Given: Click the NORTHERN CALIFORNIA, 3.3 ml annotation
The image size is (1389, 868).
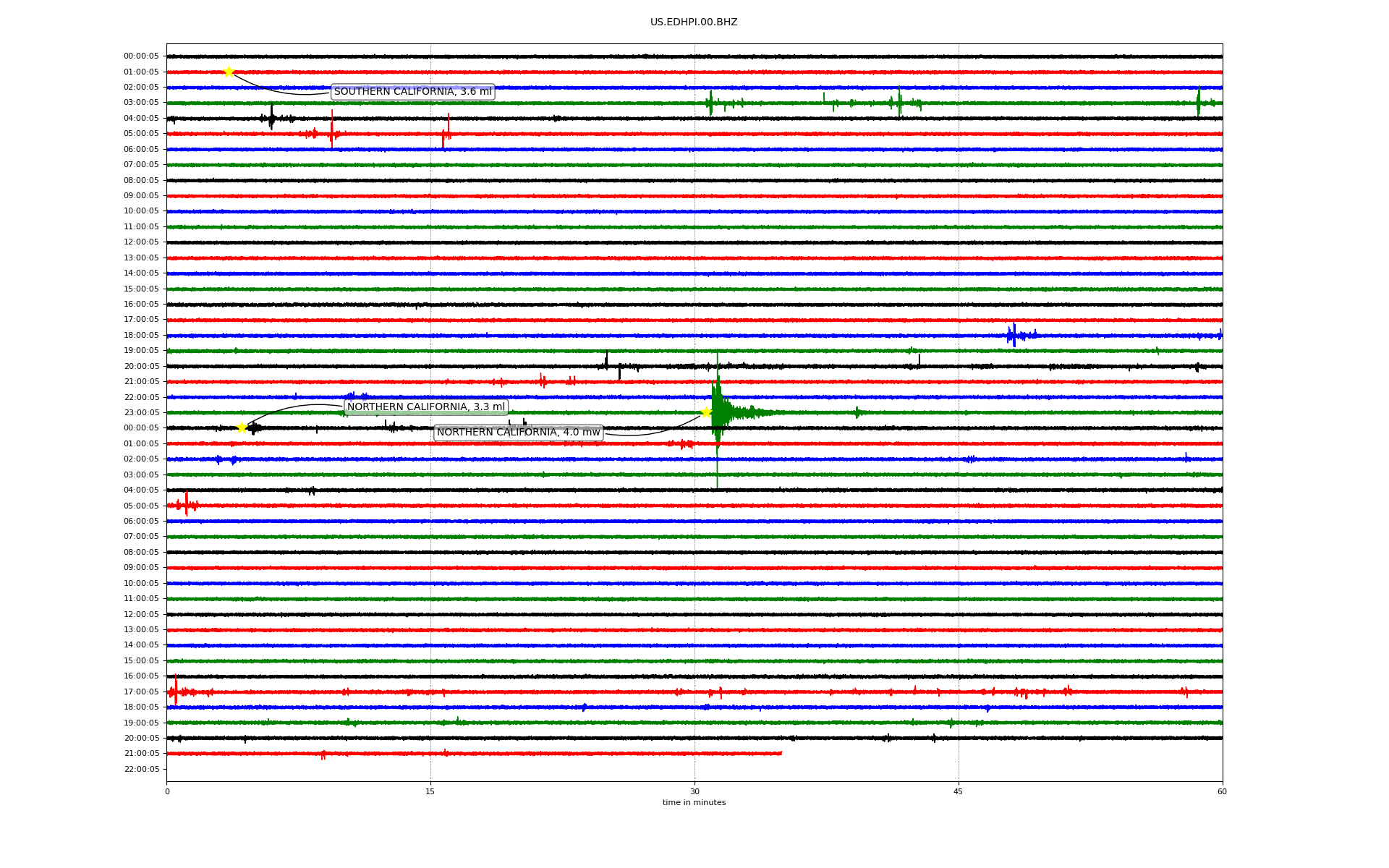Looking at the screenshot, I should click(x=425, y=407).
